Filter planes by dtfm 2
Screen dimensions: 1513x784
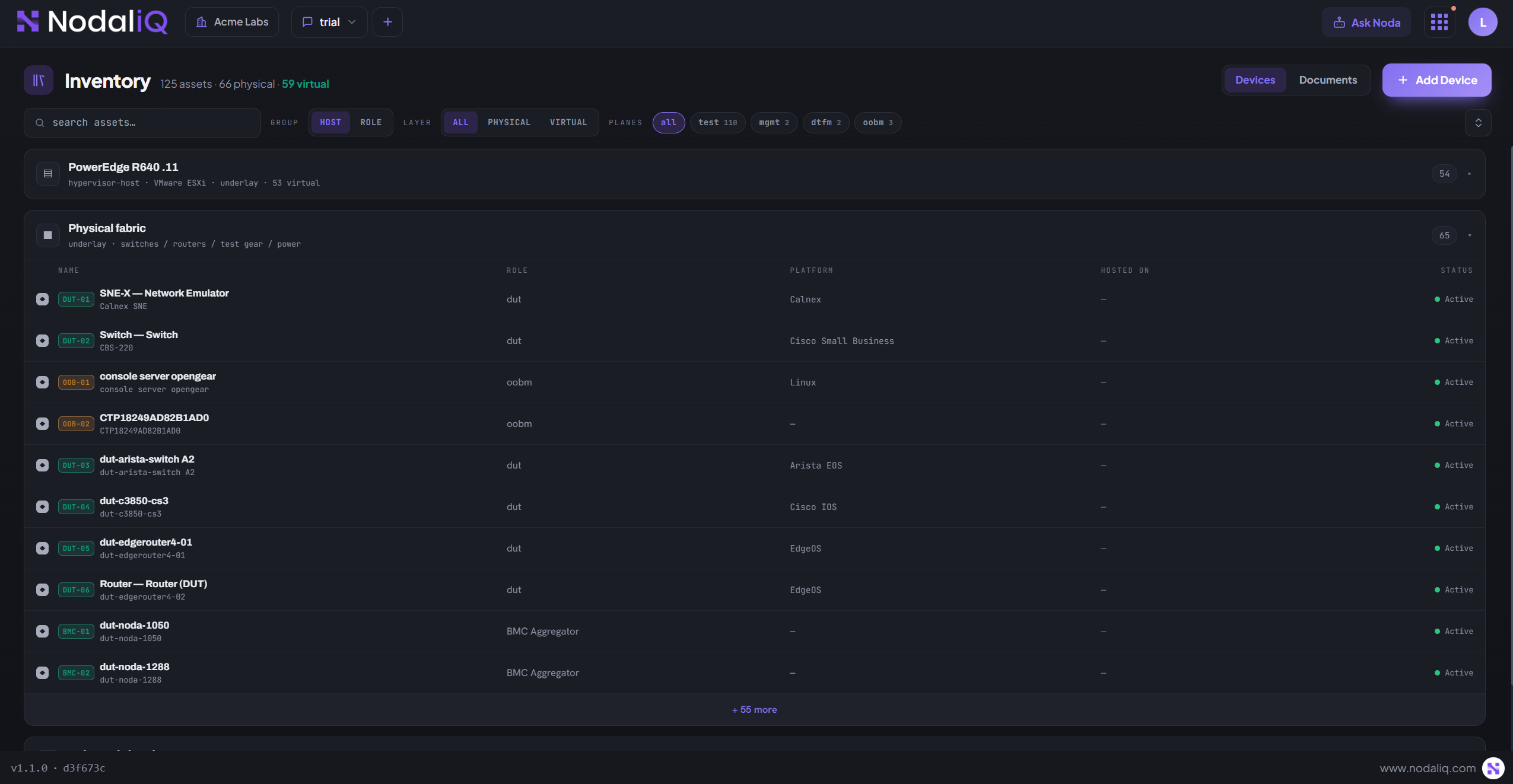click(x=826, y=123)
